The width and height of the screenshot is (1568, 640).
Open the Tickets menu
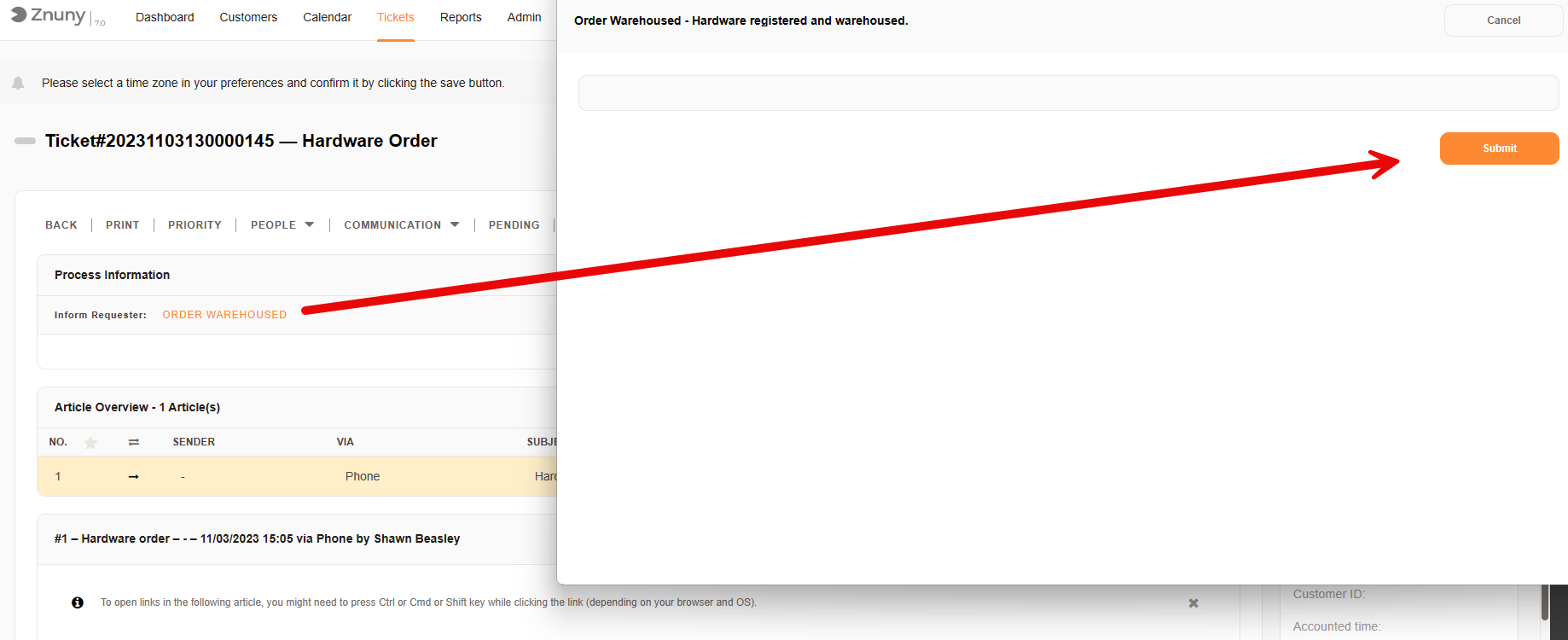[x=395, y=17]
